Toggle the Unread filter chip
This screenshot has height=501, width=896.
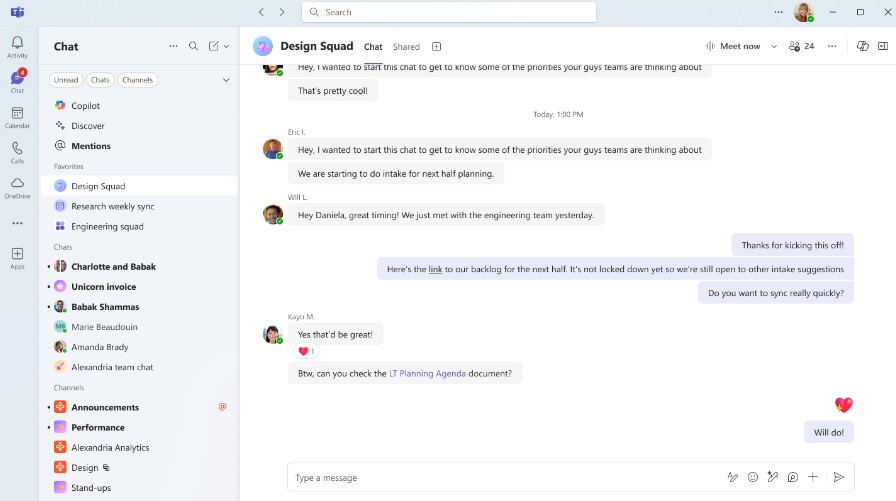(x=66, y=80)
